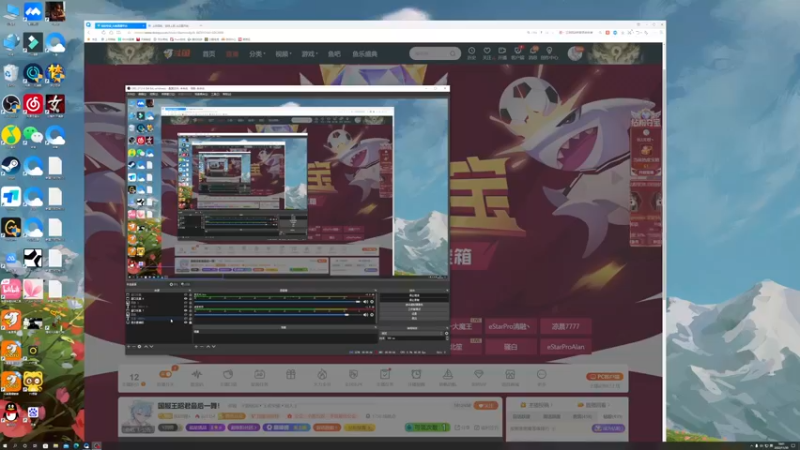This screenshot has width=800, height=450.
Task: Toggle the orange switch in activity bar
Action: pyautogui.click(x=165, y=374)
